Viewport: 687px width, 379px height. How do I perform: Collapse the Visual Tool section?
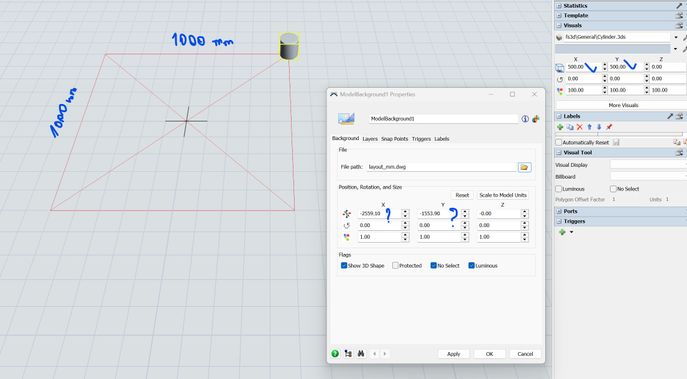559,152
